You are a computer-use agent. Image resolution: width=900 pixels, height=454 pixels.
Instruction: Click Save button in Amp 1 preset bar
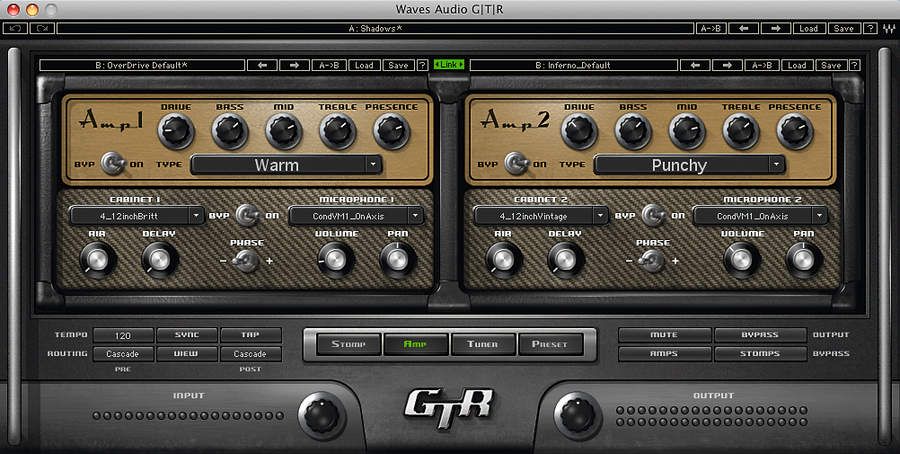pyautogui.click(x=398, y=65)
